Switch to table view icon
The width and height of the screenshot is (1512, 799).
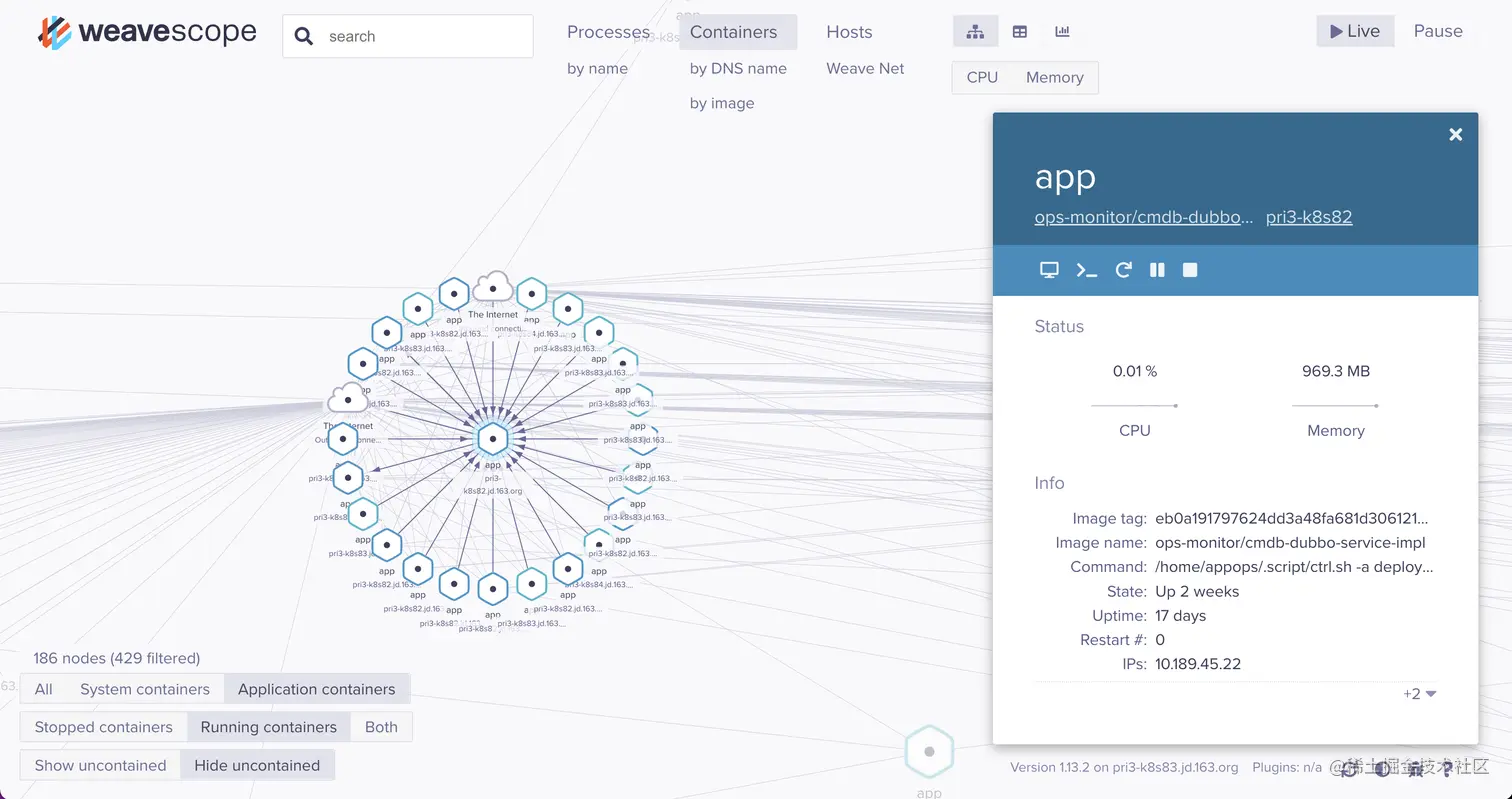coord(1020,32)
